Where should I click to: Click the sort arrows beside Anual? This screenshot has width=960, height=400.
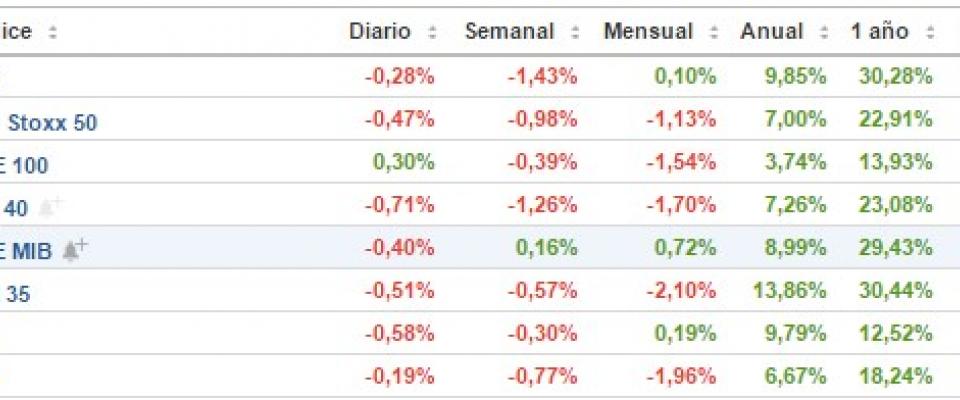(824, 32)
